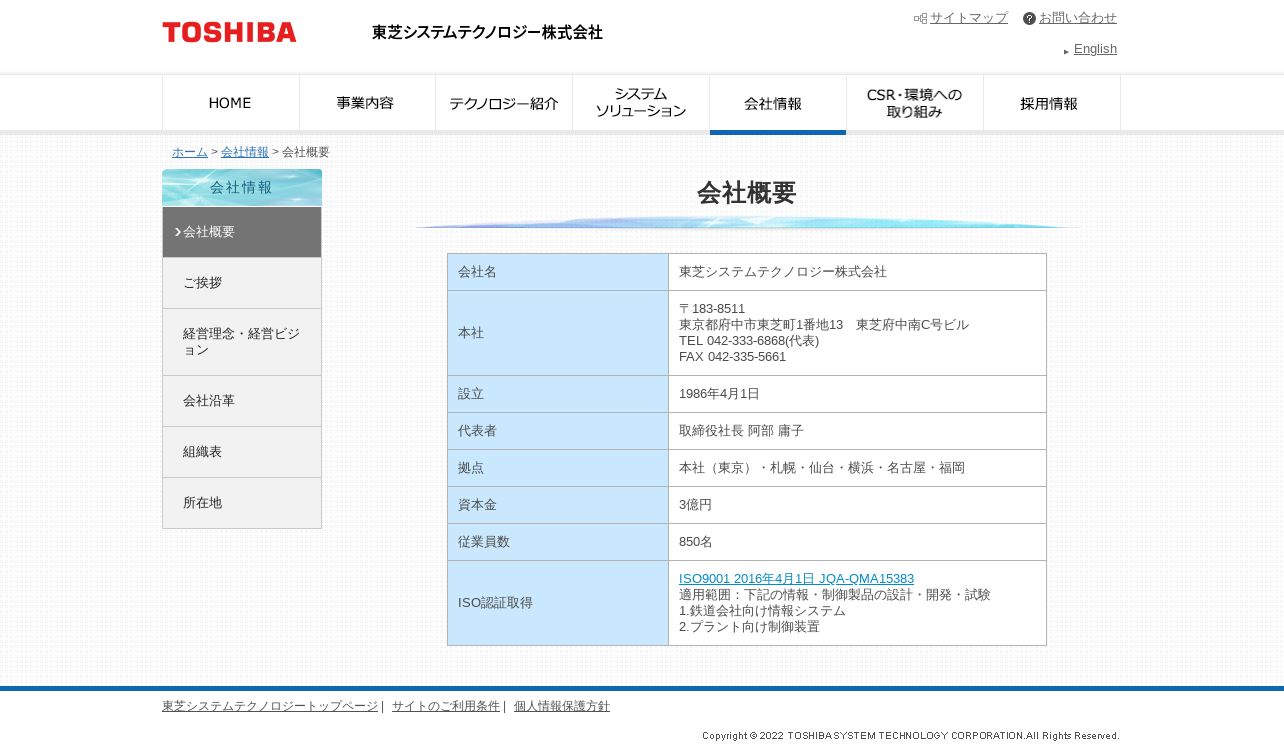Screen dimensions: 1284x754
Task: Click the ホーム breadcrumb link
Action: coord(190,152)
